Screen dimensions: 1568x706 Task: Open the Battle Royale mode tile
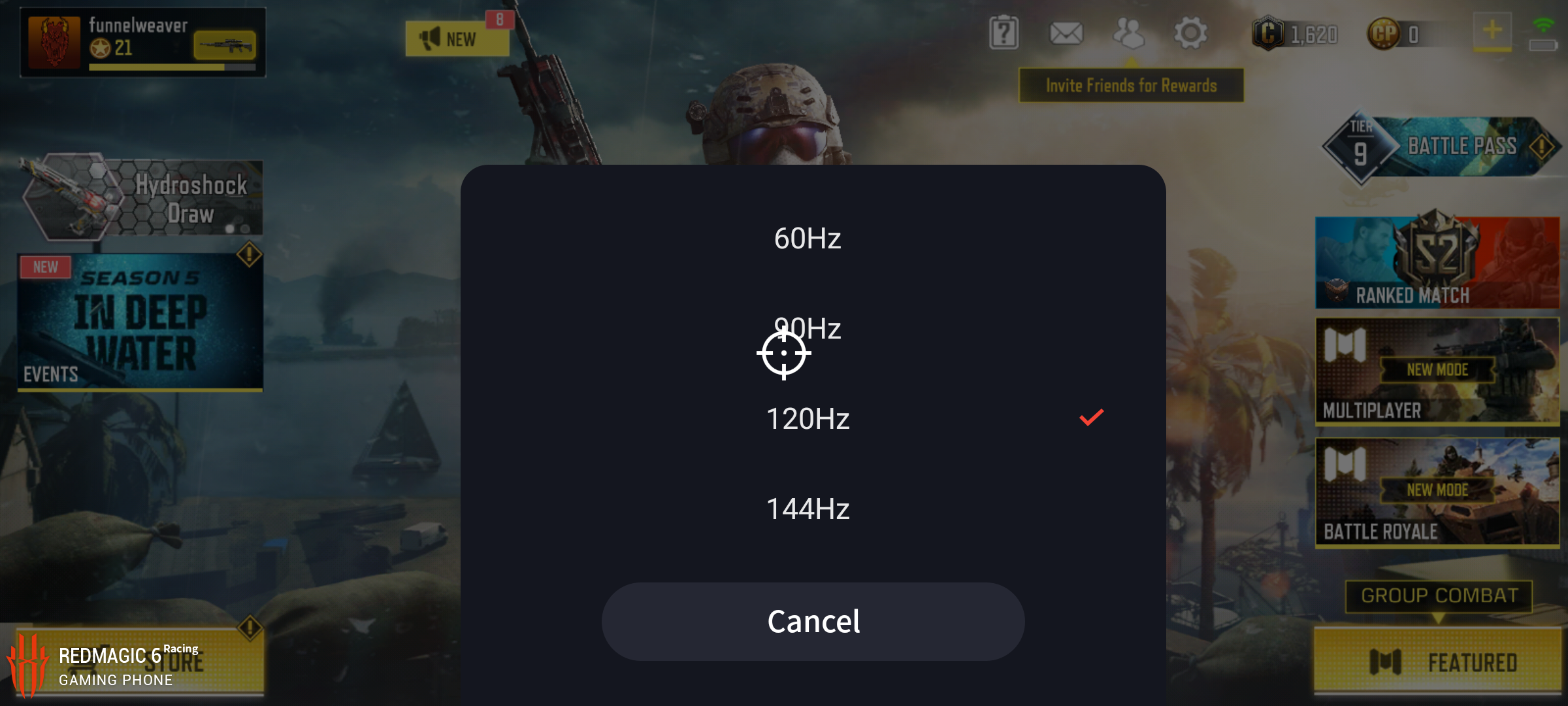pos(1437,492)
